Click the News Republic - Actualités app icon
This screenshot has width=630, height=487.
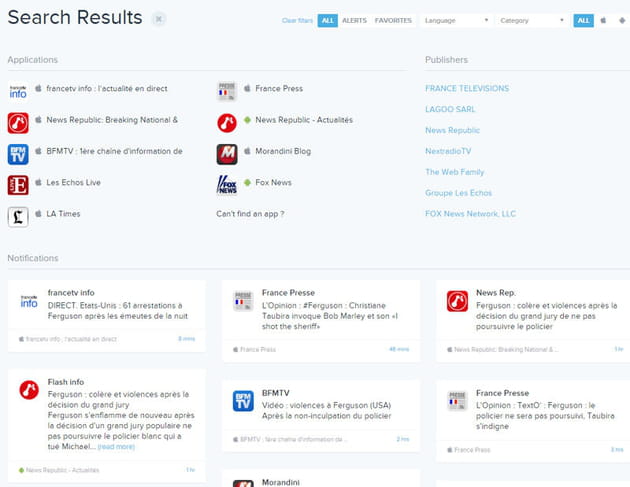click(227, 123)
